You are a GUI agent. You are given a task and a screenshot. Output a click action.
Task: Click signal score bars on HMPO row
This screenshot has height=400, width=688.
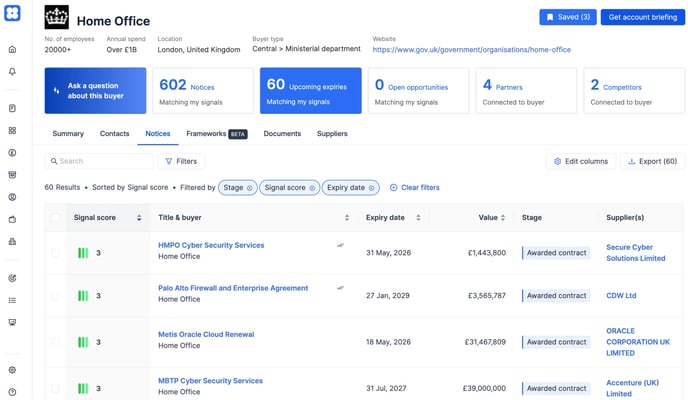click(83, 253)
